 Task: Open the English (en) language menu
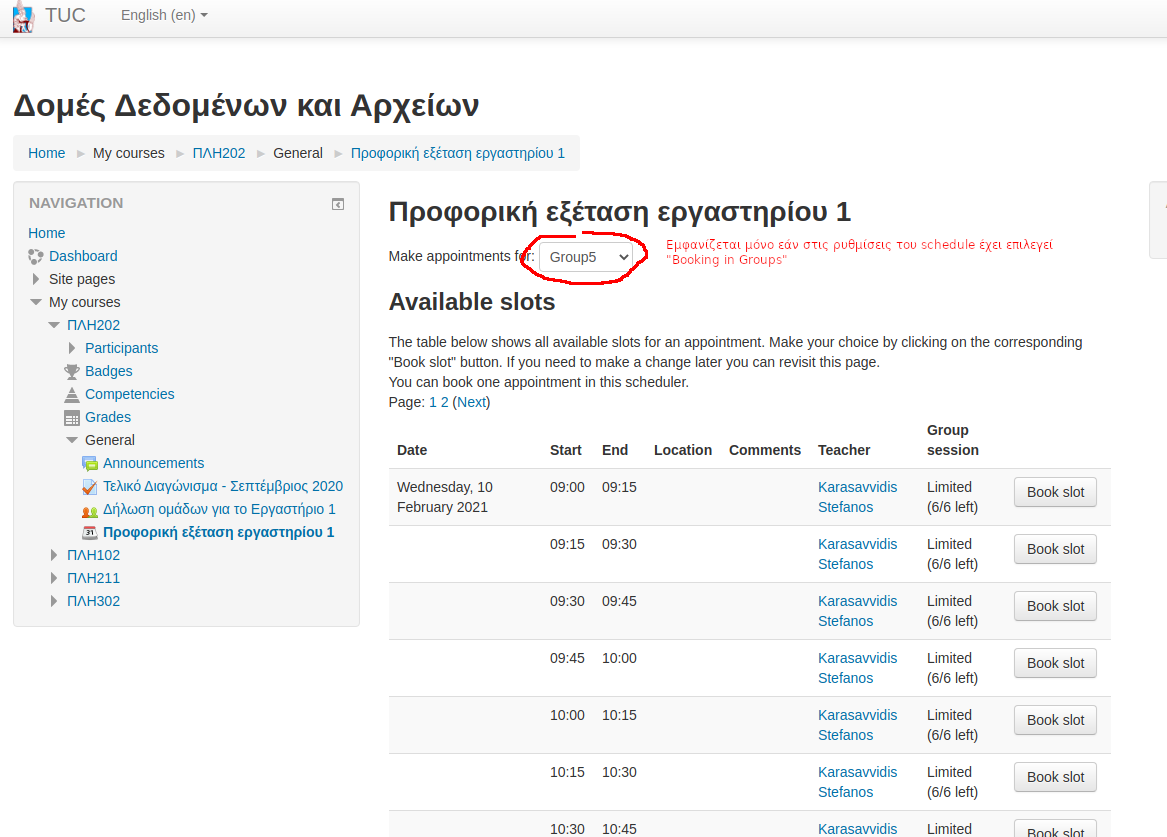click(164, 16)
